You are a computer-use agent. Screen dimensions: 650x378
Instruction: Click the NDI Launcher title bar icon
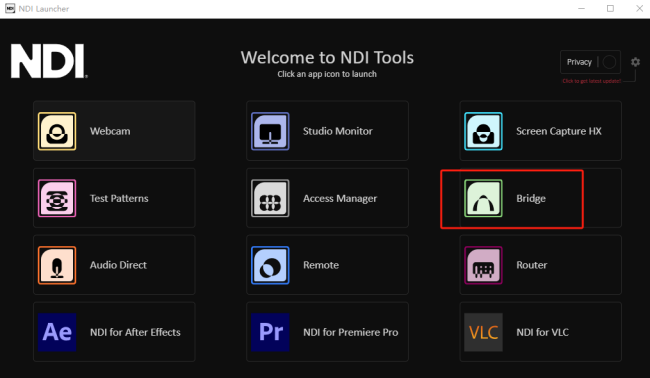point(10,8)
